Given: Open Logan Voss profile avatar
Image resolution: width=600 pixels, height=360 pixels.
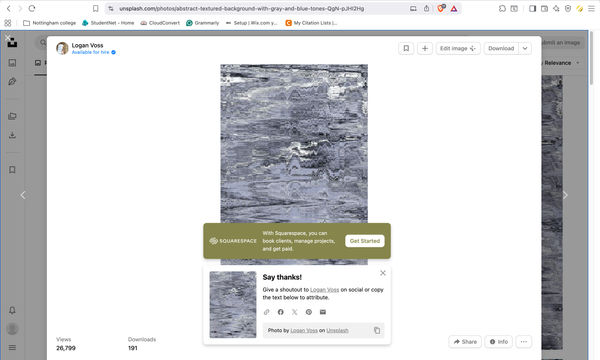Looking at the screenshot, I should 62,48.
